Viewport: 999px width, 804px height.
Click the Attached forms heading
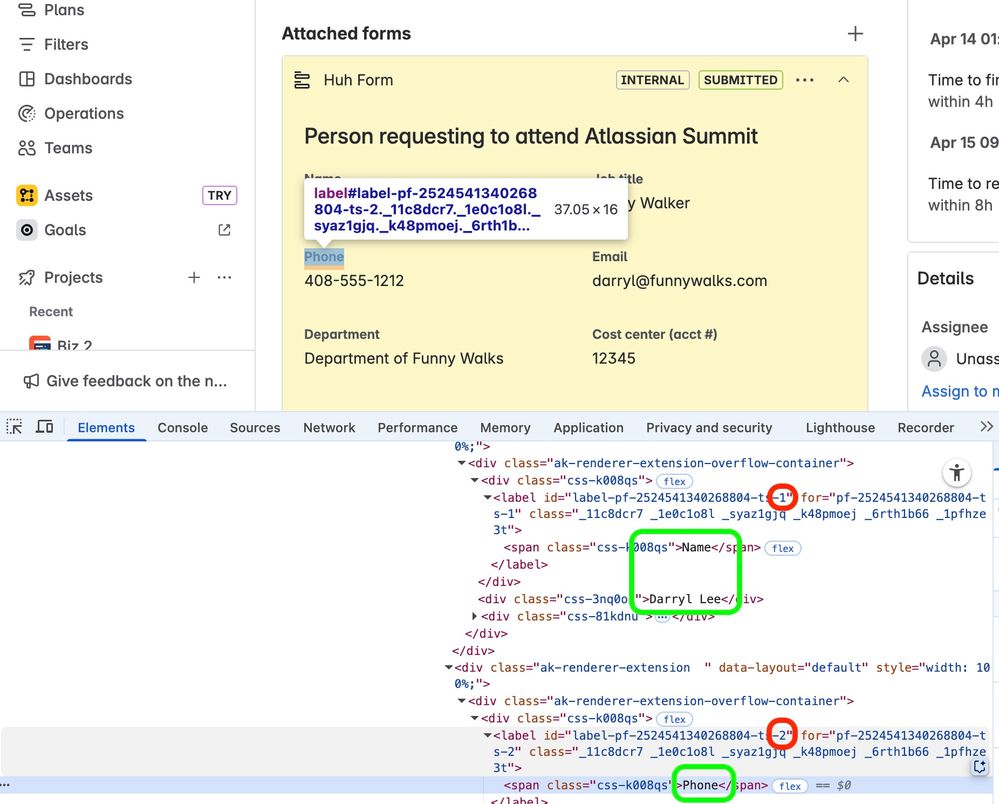(347, 34)
